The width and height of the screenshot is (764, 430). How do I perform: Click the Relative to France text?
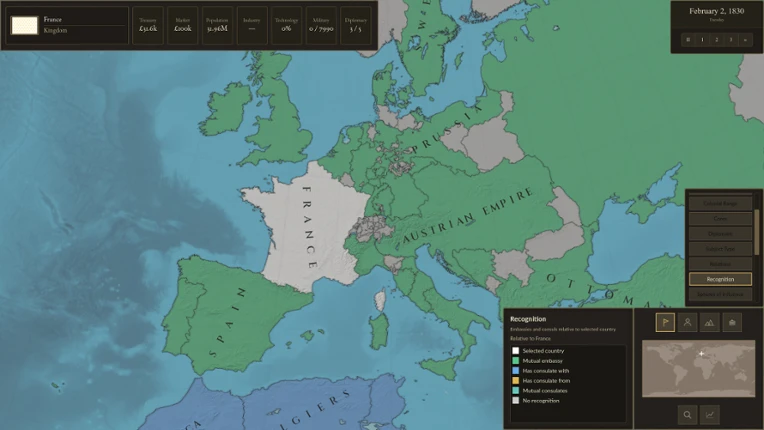[x=530, y=338]
